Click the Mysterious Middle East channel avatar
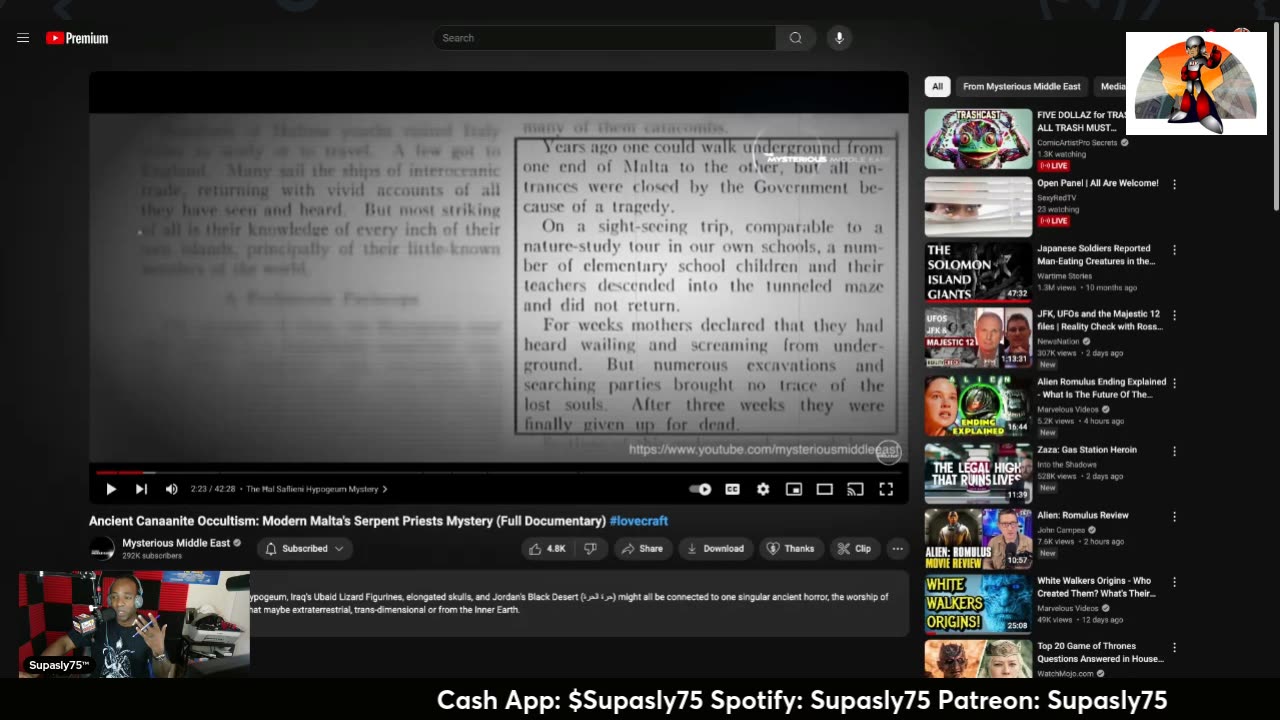 click(x=102, y=548)
